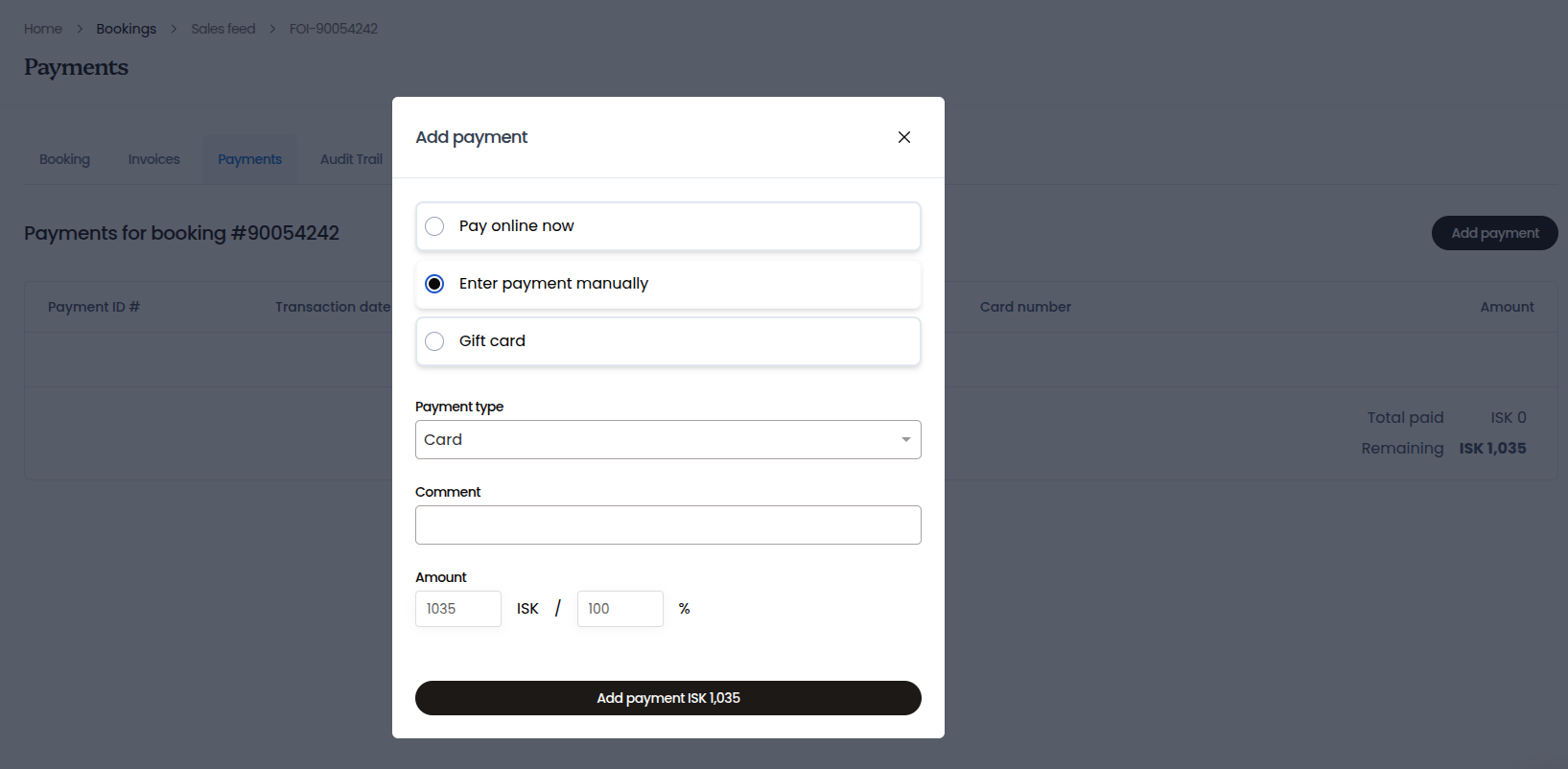Switch to the Invoices tab
The image size is (1568, 769).
tap(153, 159)
